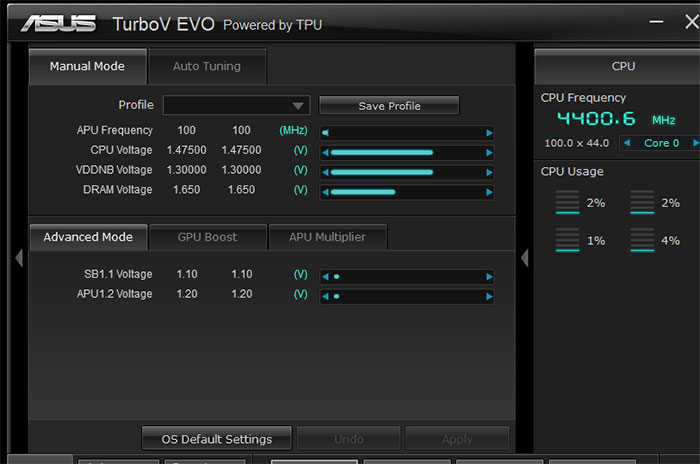
Task: Decrease SB1.1 Voltage with left arrow
Action: point(325,276)
